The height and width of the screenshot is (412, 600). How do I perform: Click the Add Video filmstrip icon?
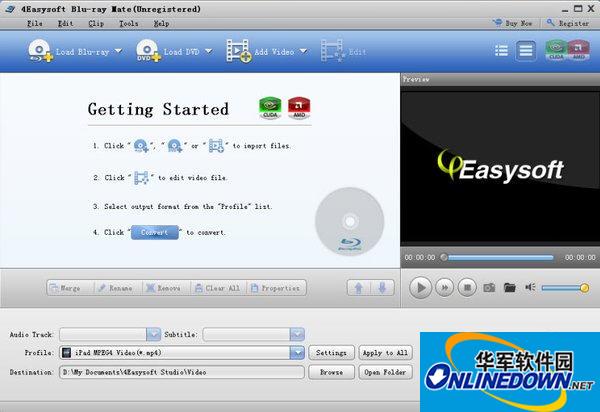point(238,50)
